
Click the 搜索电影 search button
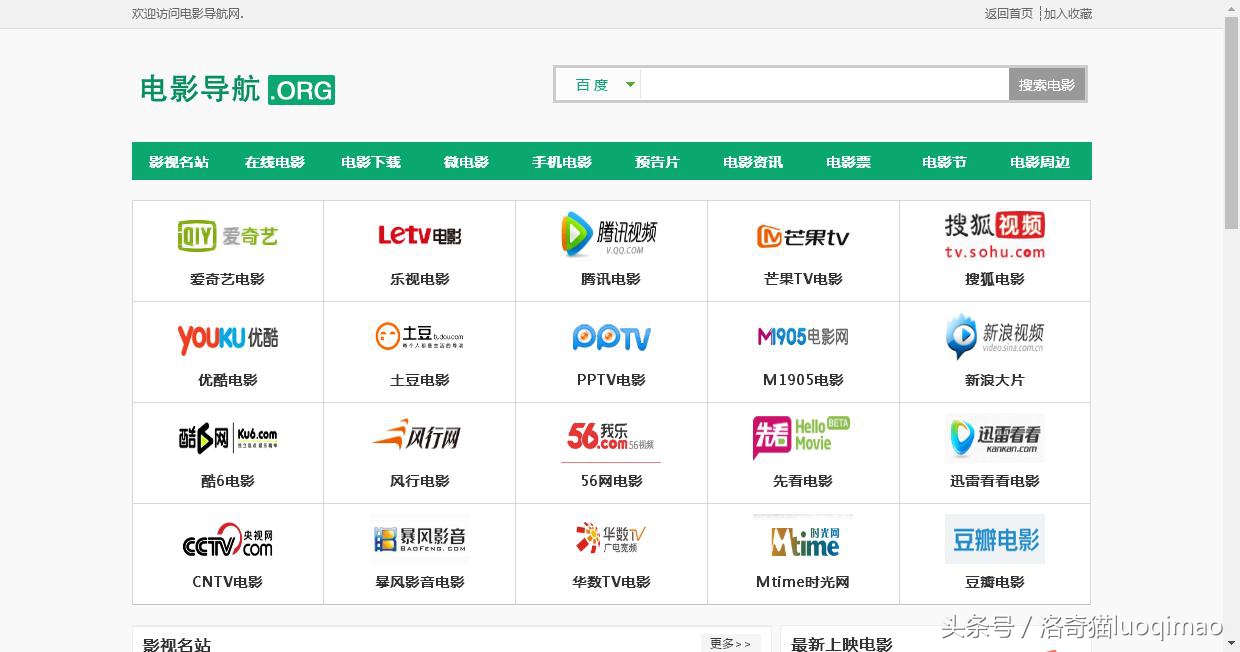point(1047,84)
